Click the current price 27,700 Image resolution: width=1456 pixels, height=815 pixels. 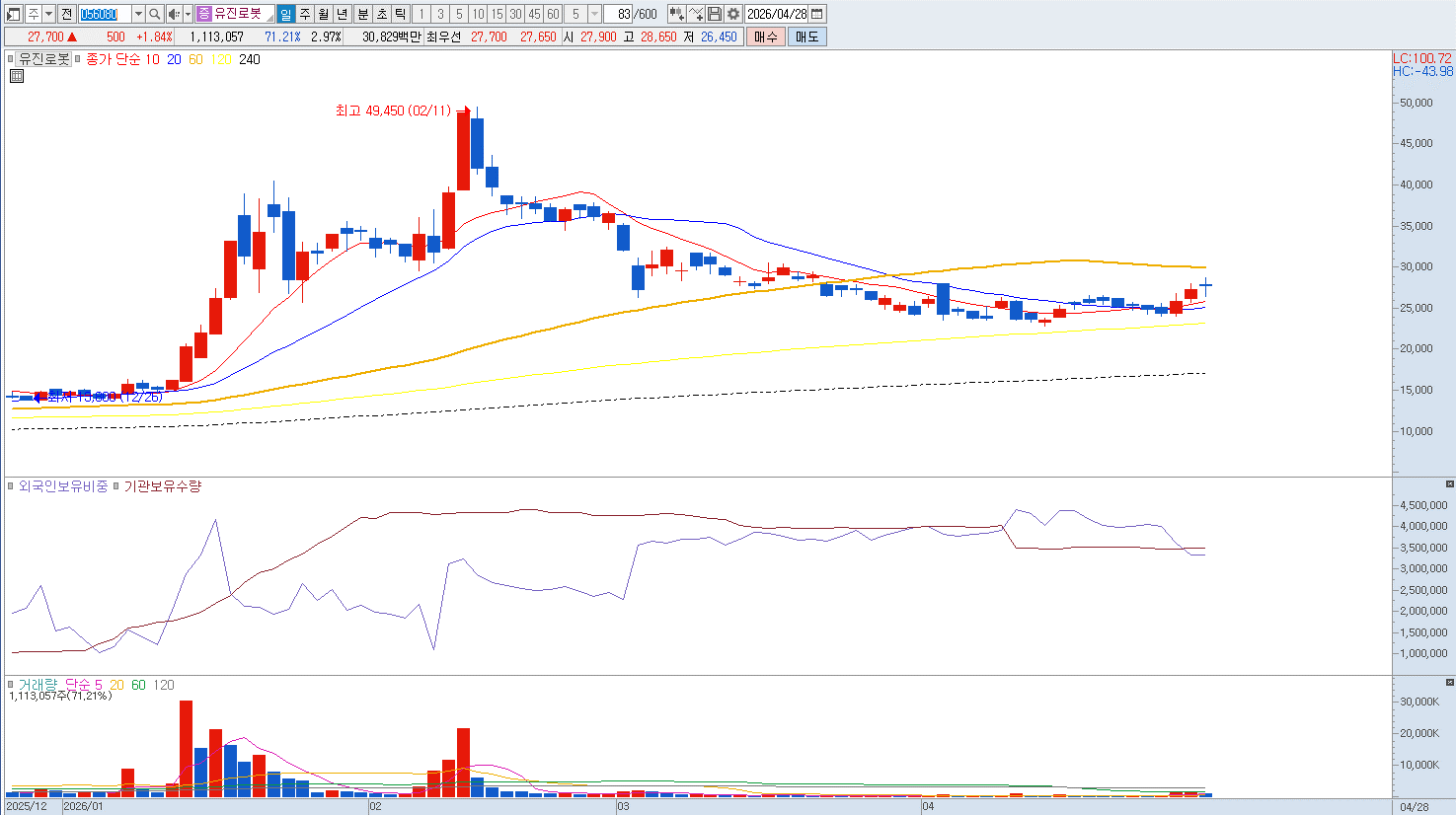tap(45, 37)
